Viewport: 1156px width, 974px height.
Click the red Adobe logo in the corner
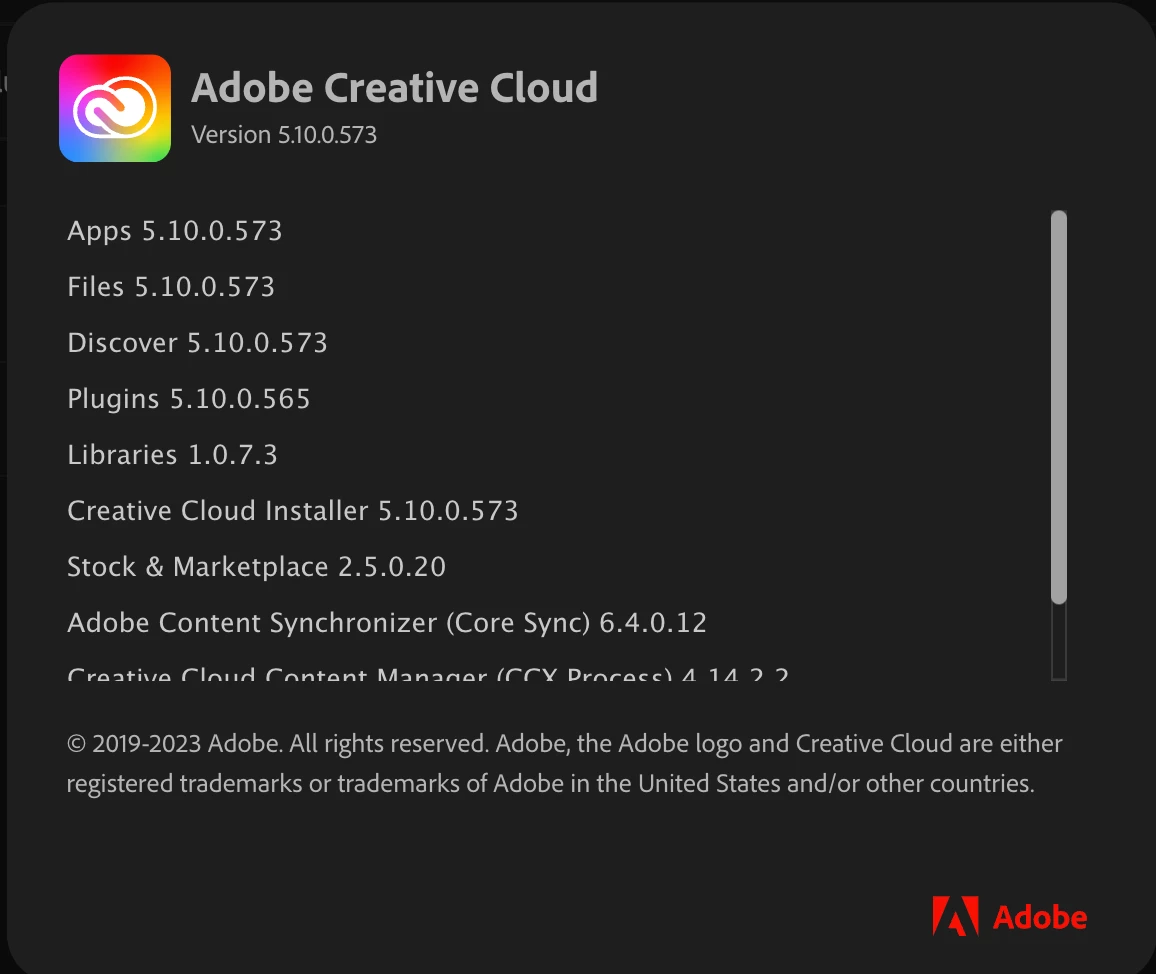tap(1009, 916)
